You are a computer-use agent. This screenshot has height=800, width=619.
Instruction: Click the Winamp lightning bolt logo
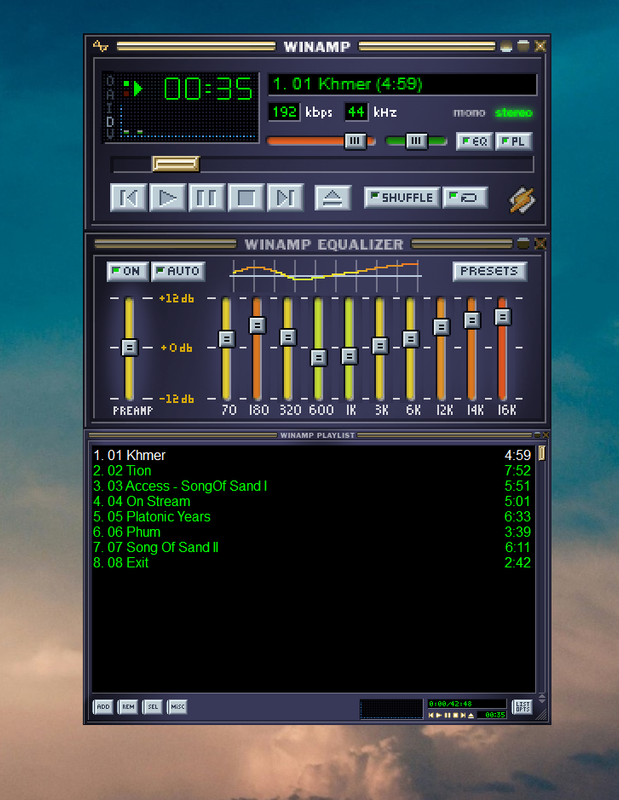(x=522, y=199)
